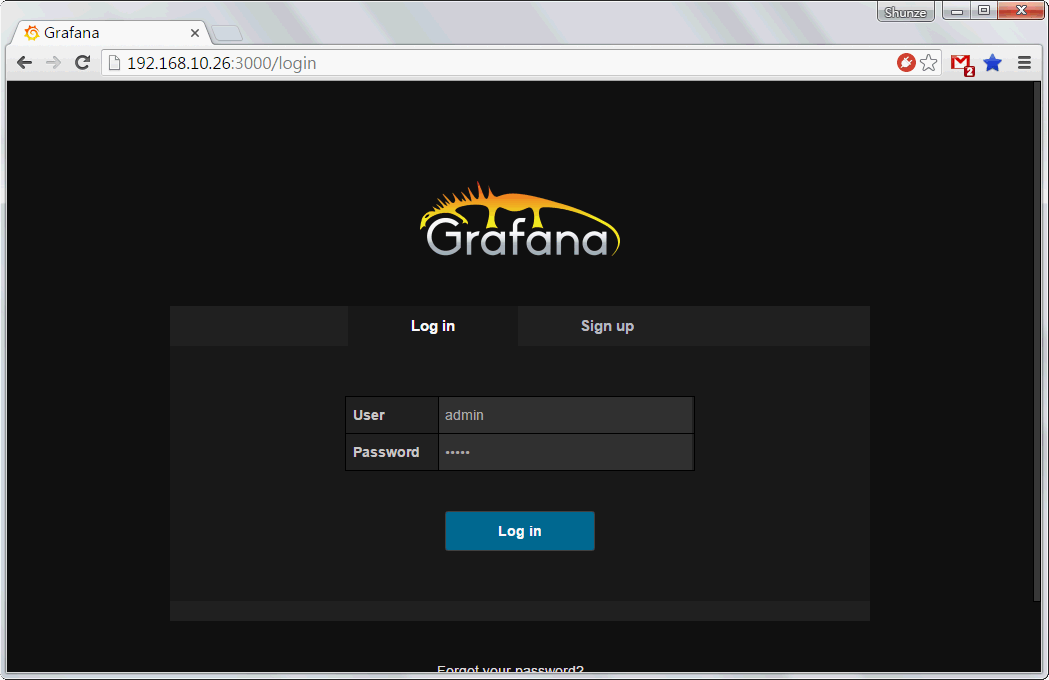The image size is (1049, 680).
Task: Click the page info document icon
Action: click(114, 63)
